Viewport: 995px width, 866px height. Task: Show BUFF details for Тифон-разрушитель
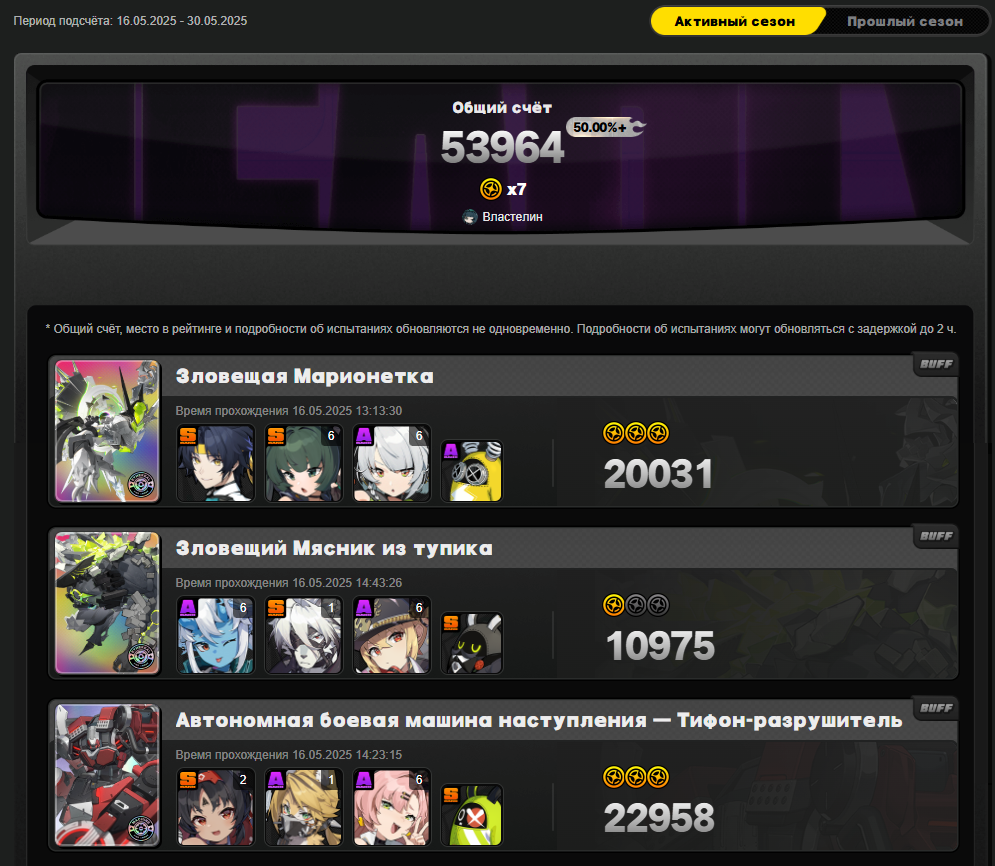click(x=936, y=707)
